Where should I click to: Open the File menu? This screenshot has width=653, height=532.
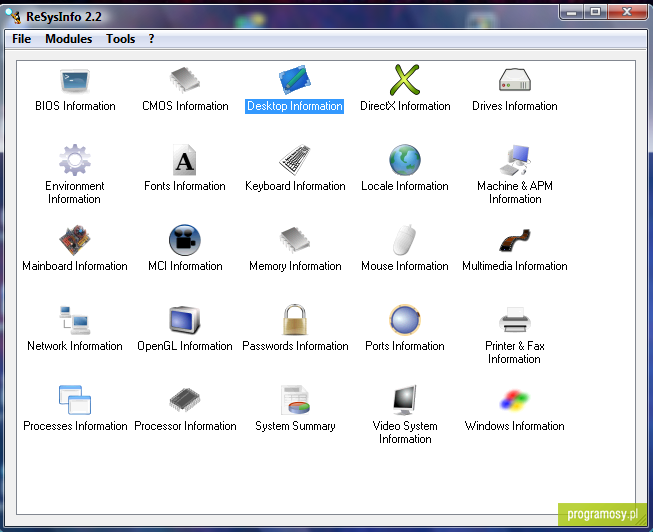(22, 39)
